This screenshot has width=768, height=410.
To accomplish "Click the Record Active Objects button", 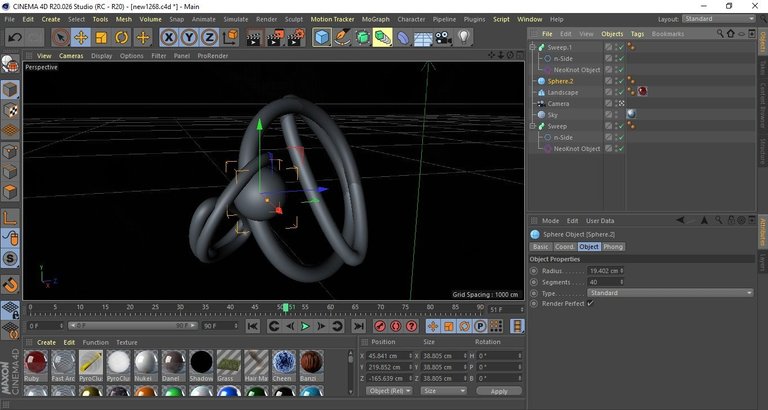I will (380, 326).
